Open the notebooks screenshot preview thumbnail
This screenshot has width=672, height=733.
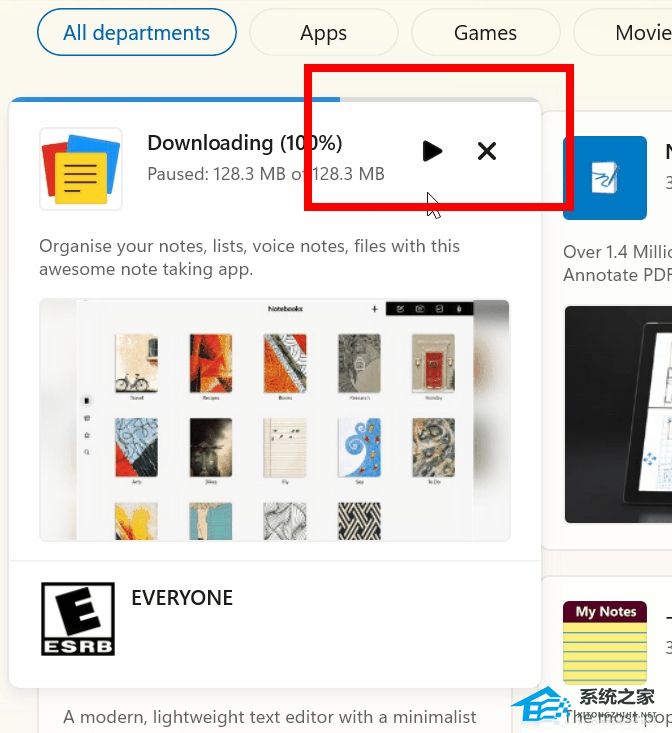click(x=275, y=420)
